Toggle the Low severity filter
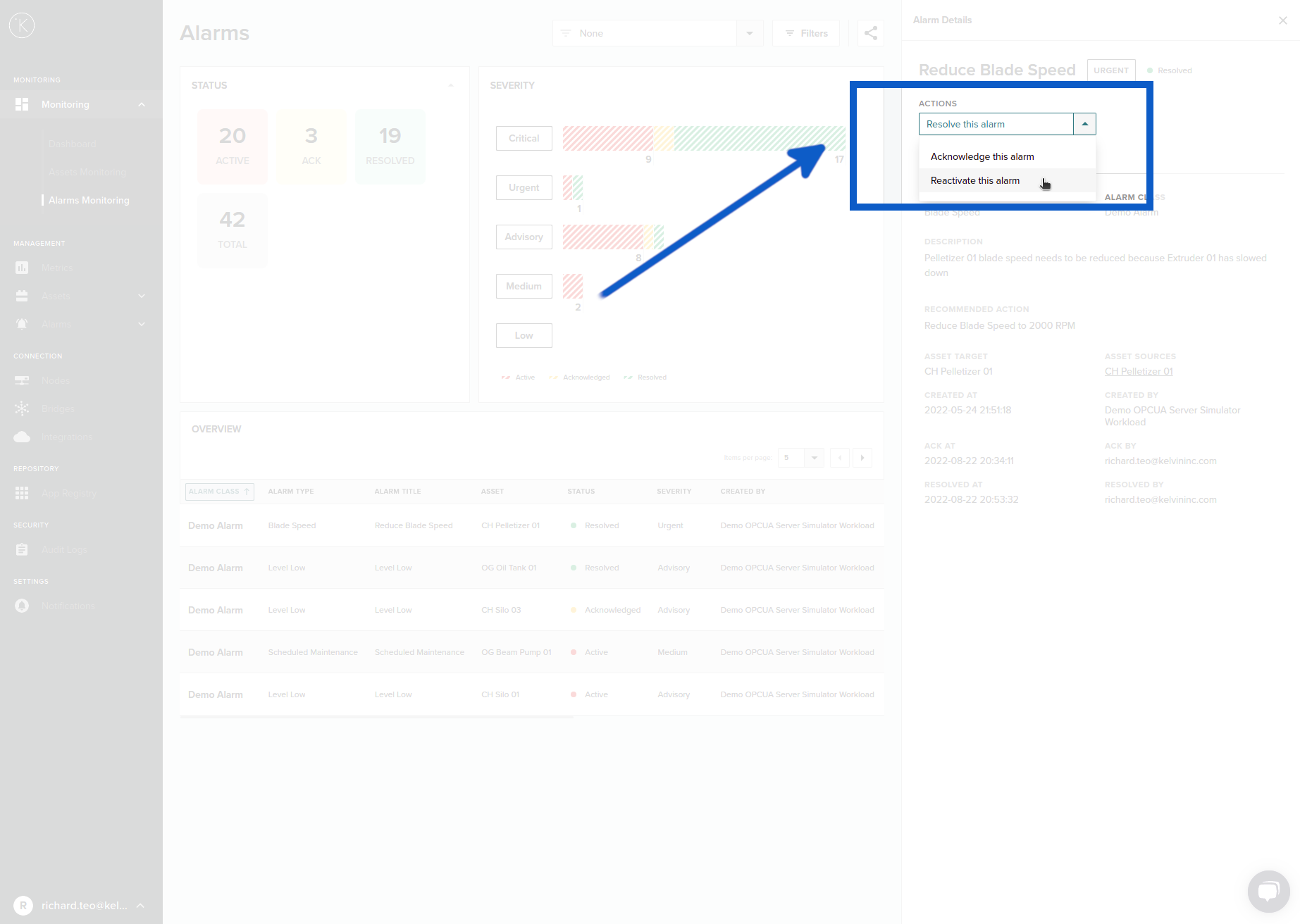Screen dimensions: 1300x924 (524, 336)
